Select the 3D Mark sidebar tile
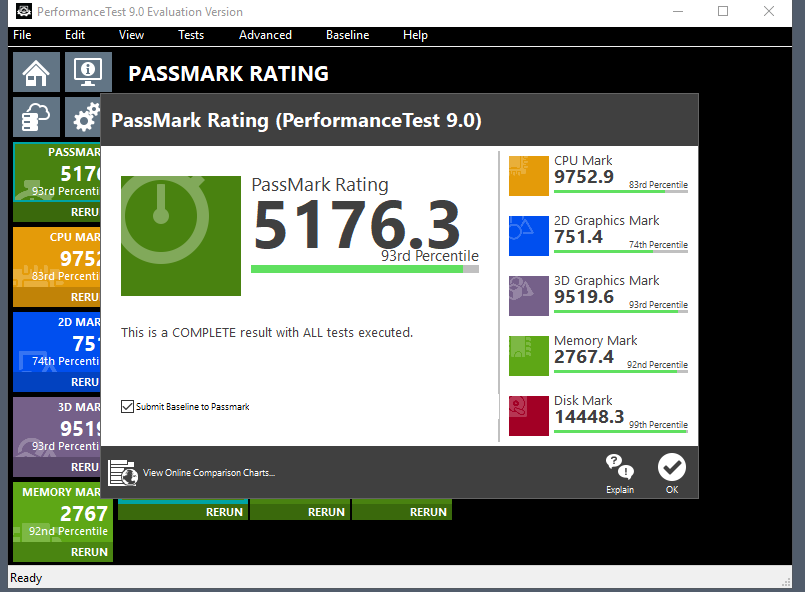Image resolution: width=805 pixels, height=592 pixels. tap(57, 428)
